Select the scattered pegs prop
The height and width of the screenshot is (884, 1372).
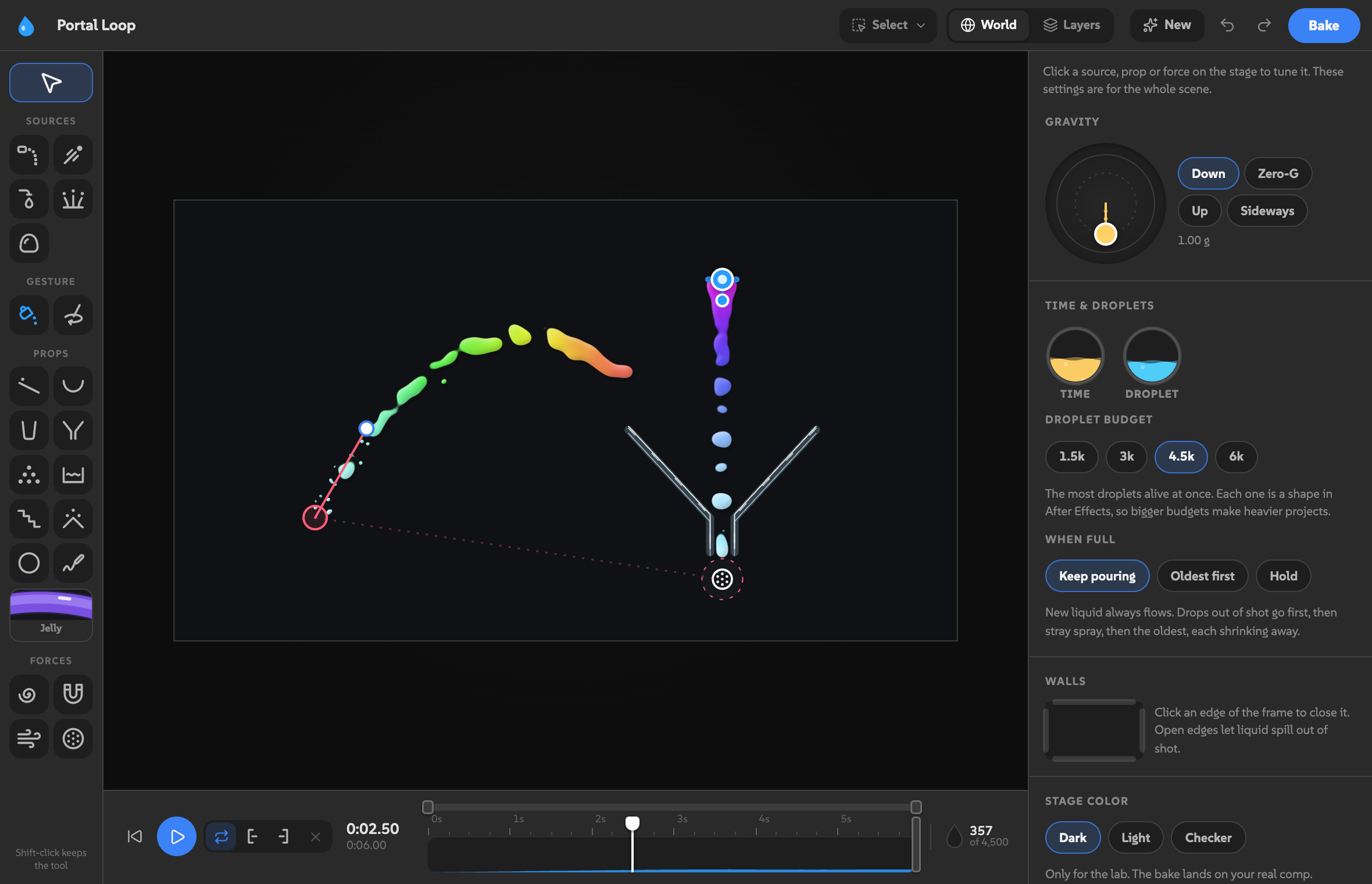[29, 475]
